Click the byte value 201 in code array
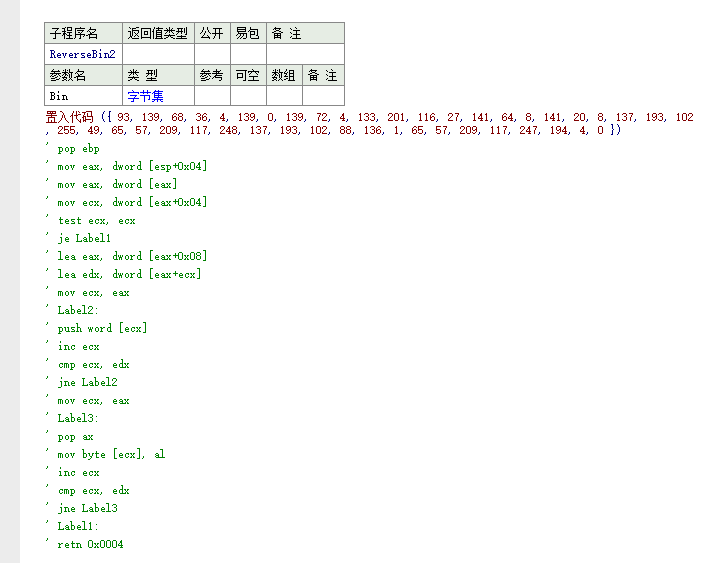708x563 pixels. tap(396, 117)
